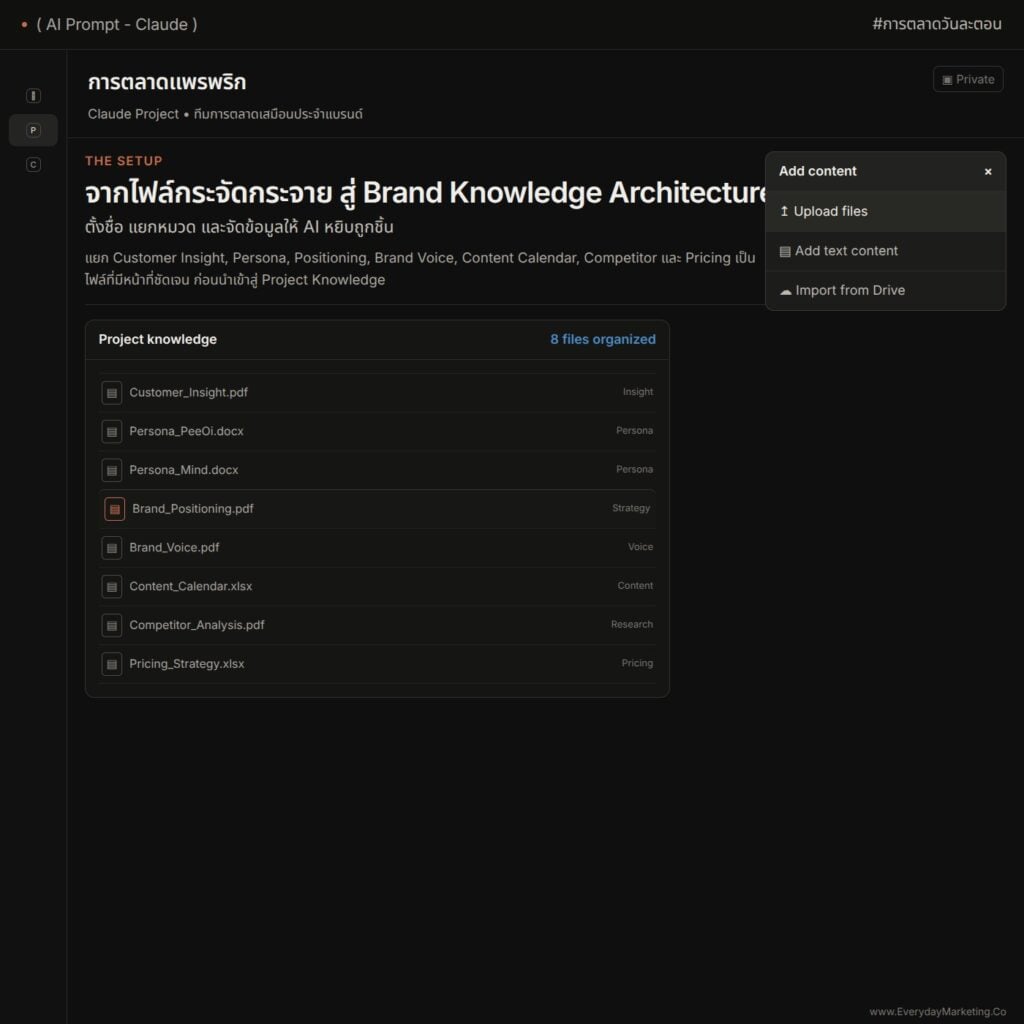
Task: Open the top sidebar icon above P
Action: pos(33,96)
